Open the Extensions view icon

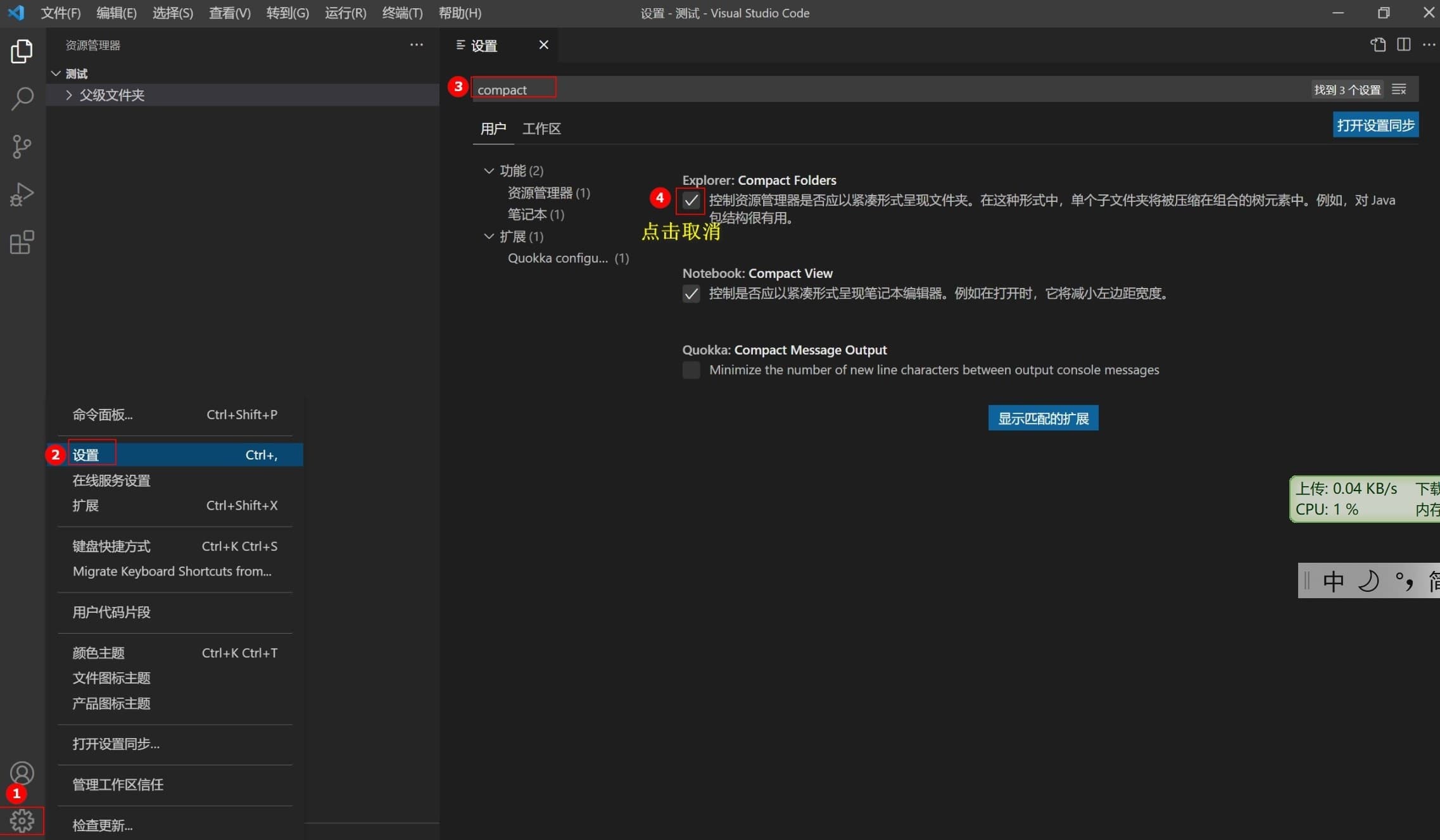click(x=22, y=242)
